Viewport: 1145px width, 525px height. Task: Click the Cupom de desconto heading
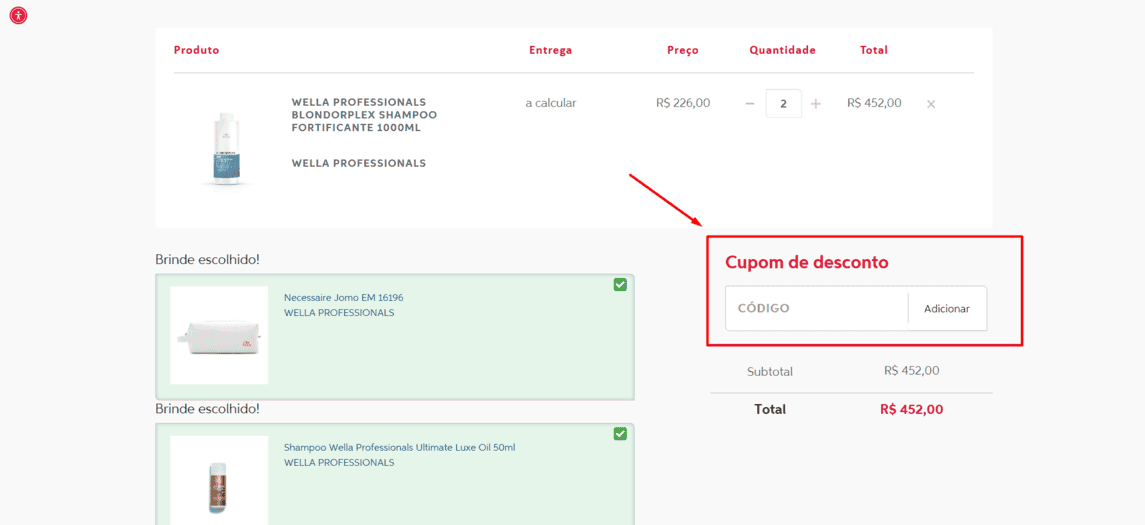point(806,262)
